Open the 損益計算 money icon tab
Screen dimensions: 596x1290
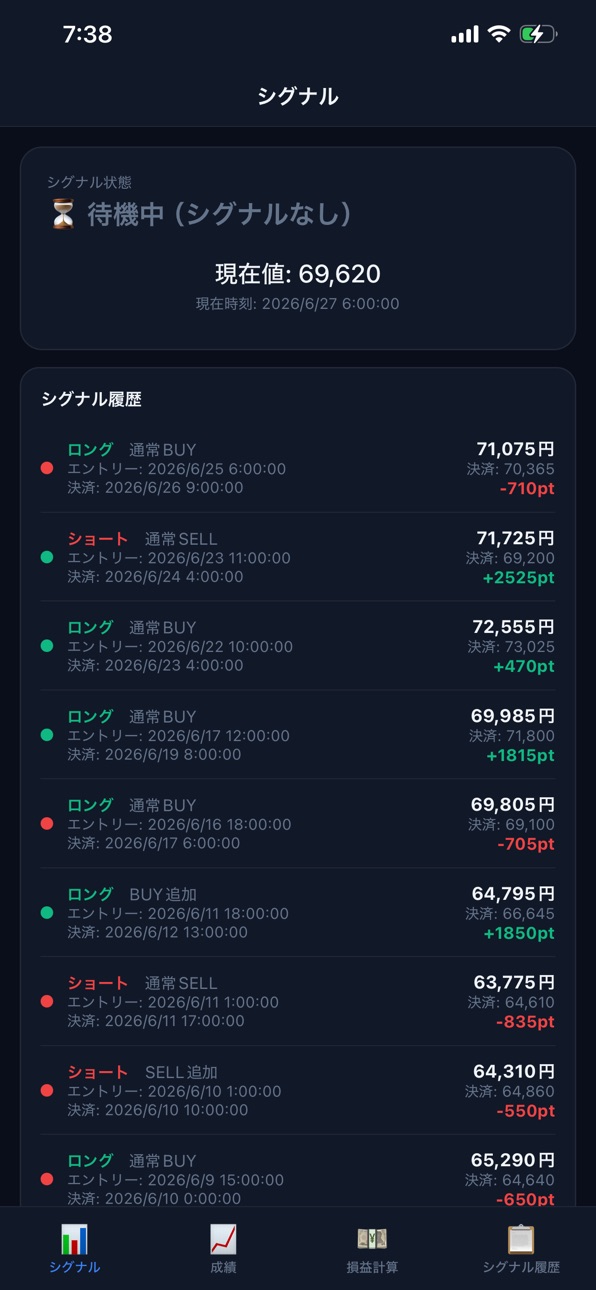click(372, 1239)
